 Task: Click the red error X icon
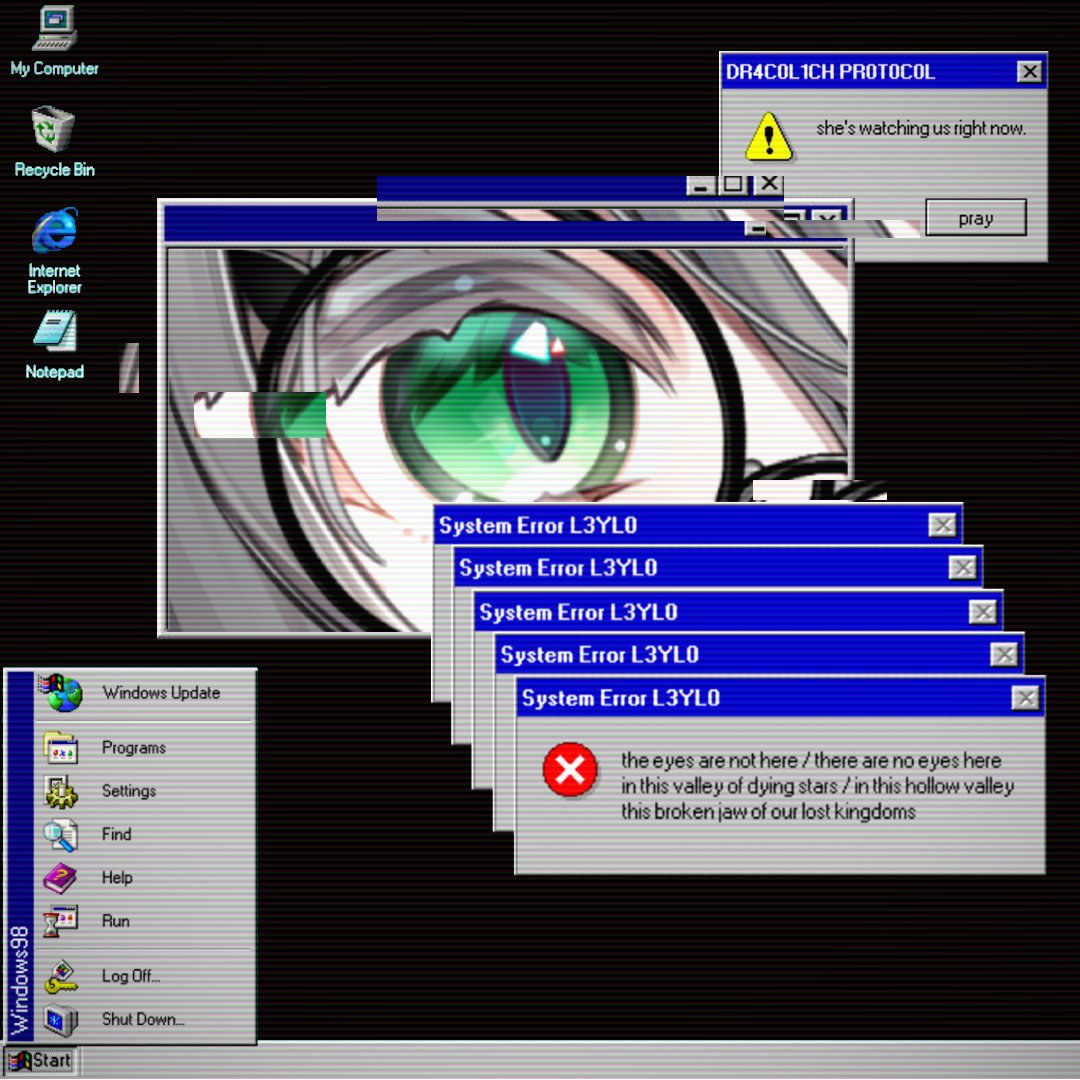(x=570, y=769)
